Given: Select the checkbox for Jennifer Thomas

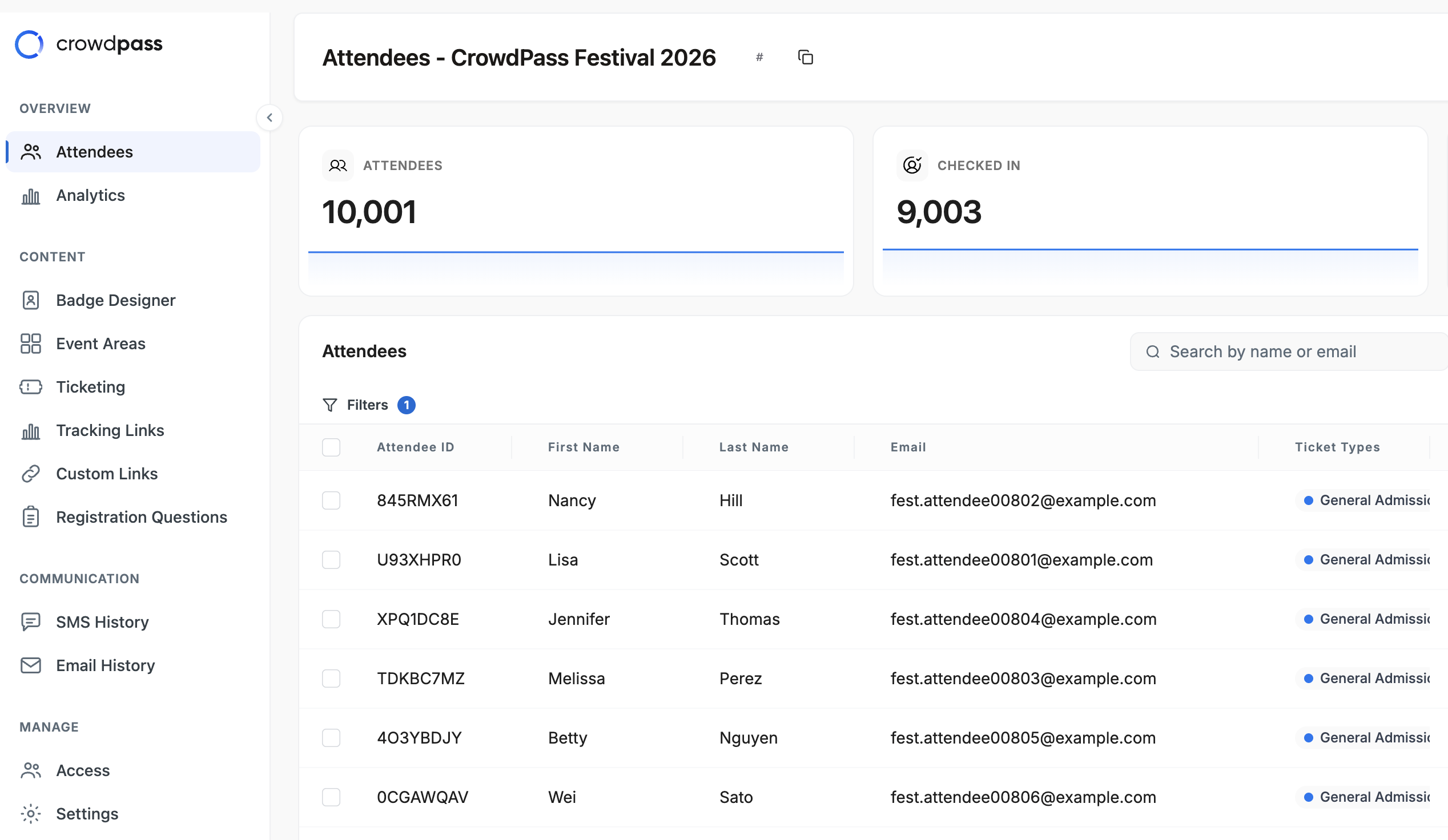Looking at the screenshot, I should (331, 619).
